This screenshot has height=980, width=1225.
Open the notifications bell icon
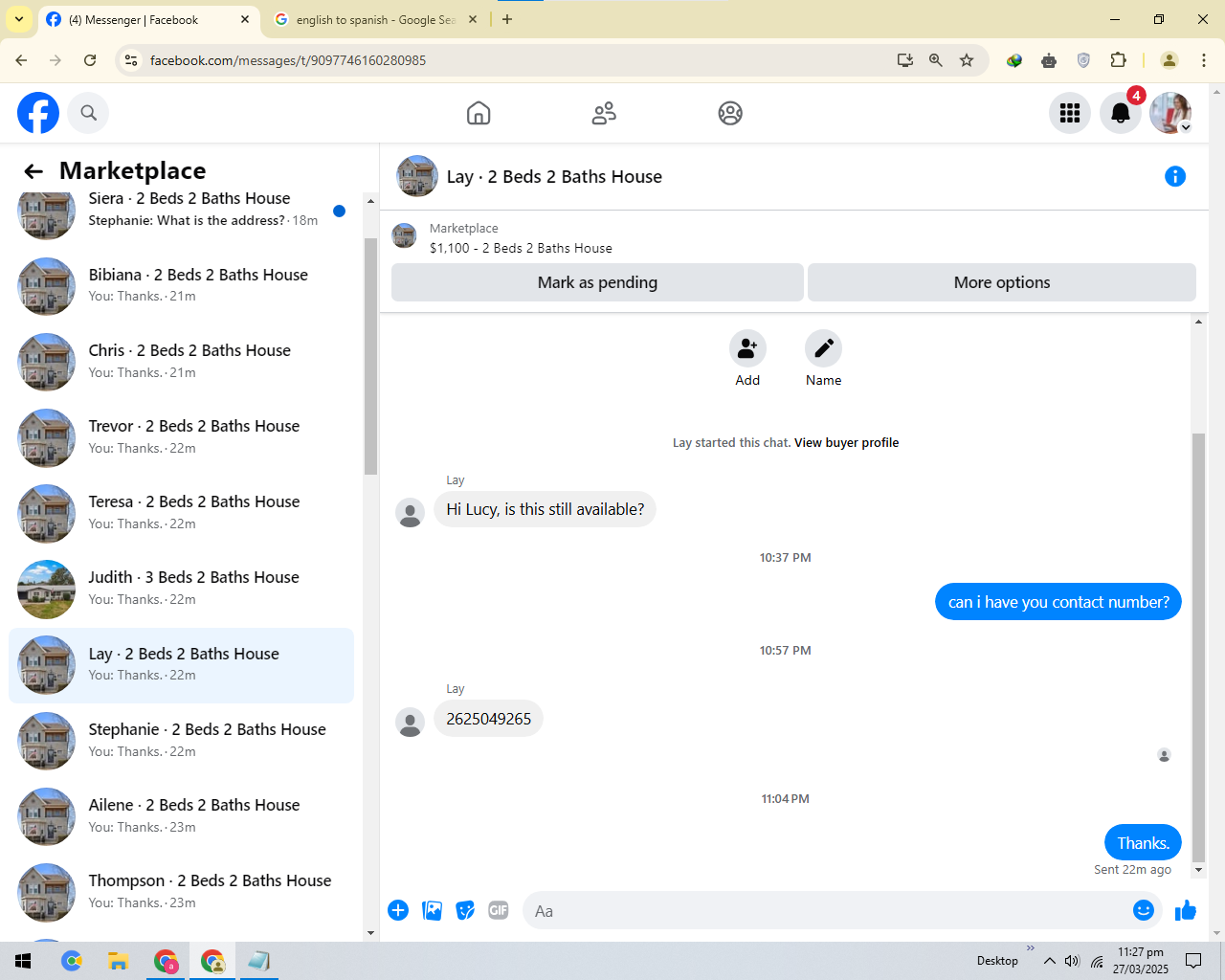pos(1121,113)
